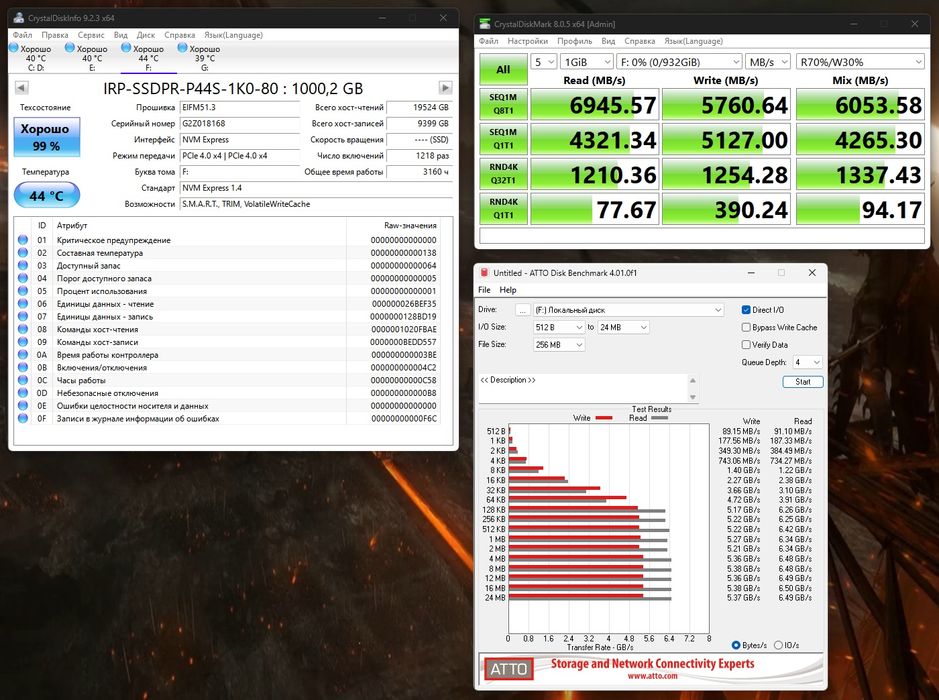Select the IO/s radio button
Screen dimensions: 939x700
coord(778,645)
